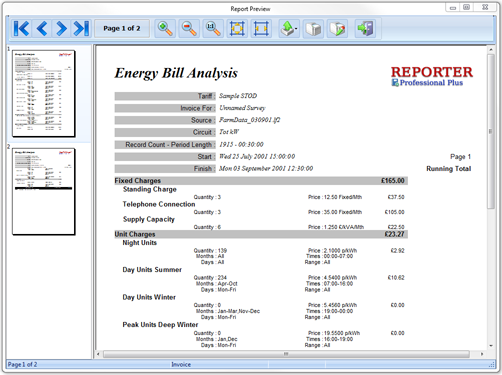Screen dimensions: 502x375
Task: Click the Page 1 of 2 indicator
Action: click(122, 28)
